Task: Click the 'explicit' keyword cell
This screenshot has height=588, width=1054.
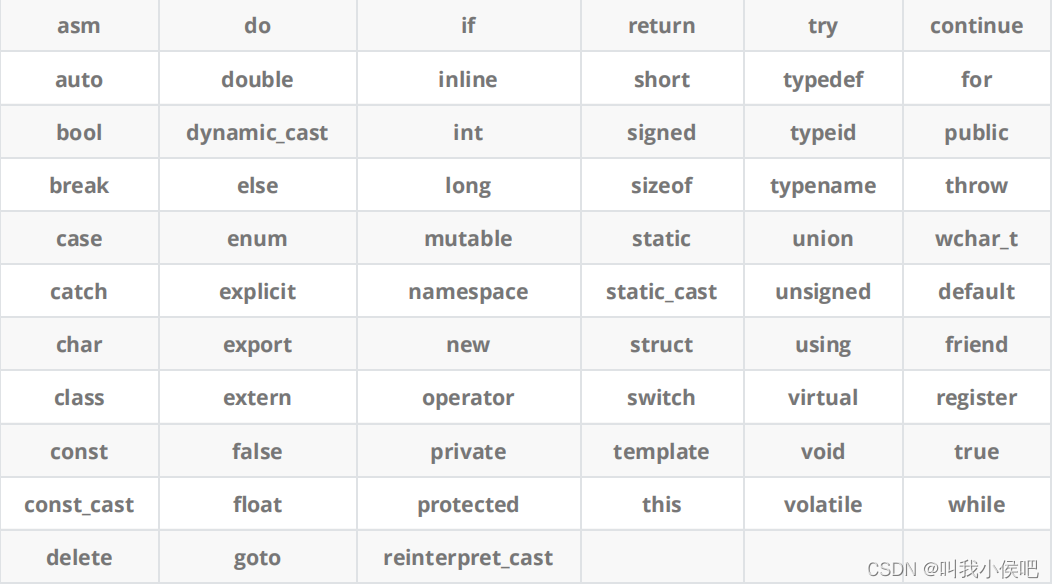Action: [257, 292]
